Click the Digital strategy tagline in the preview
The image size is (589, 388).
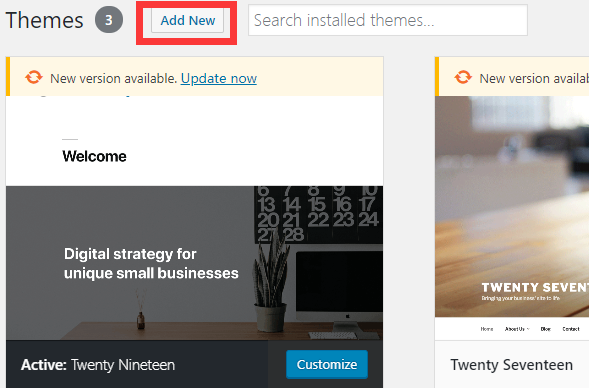click(x=151, y=263)
